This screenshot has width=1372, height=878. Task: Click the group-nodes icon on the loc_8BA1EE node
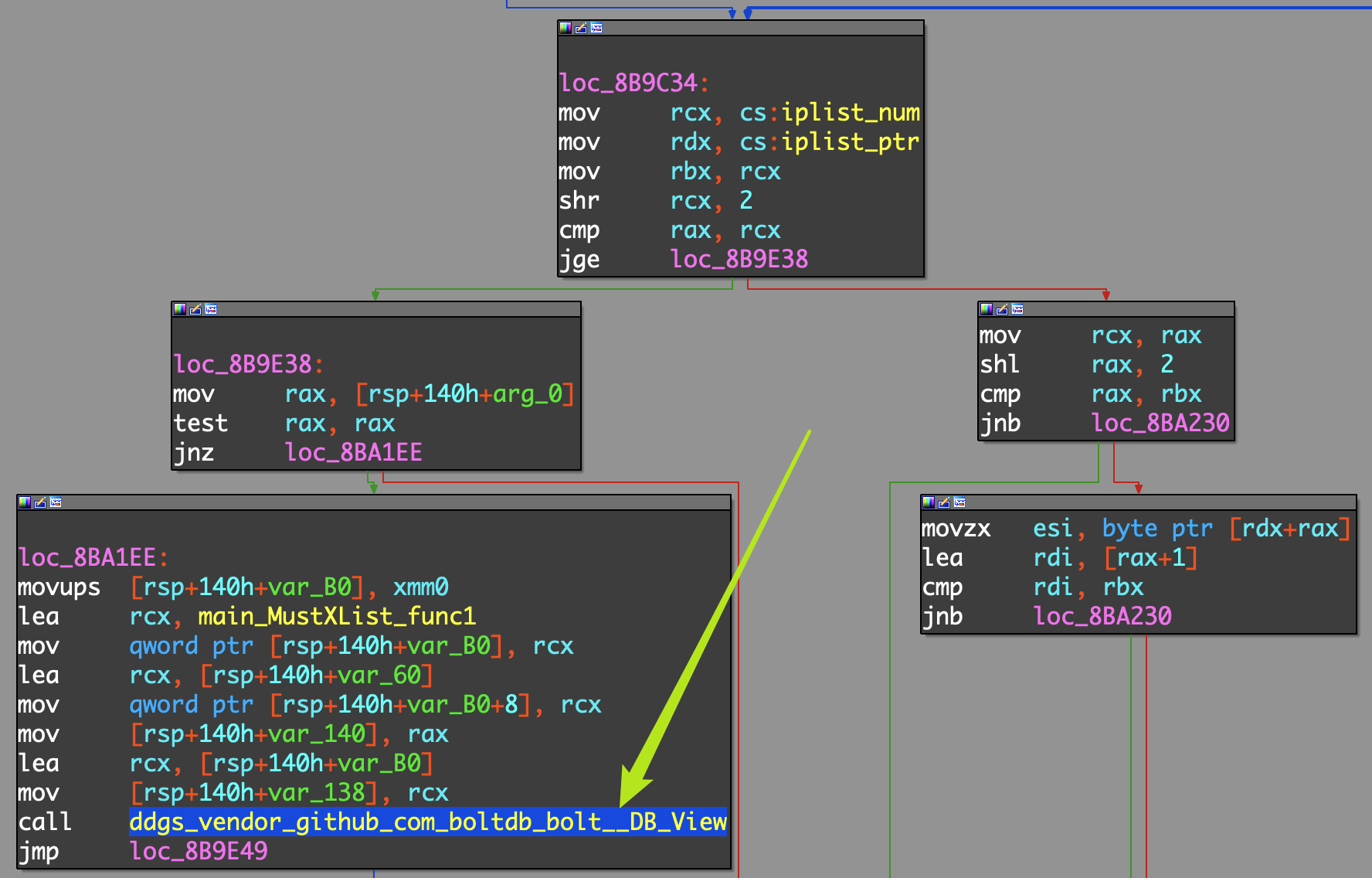[x=56, y=502]
